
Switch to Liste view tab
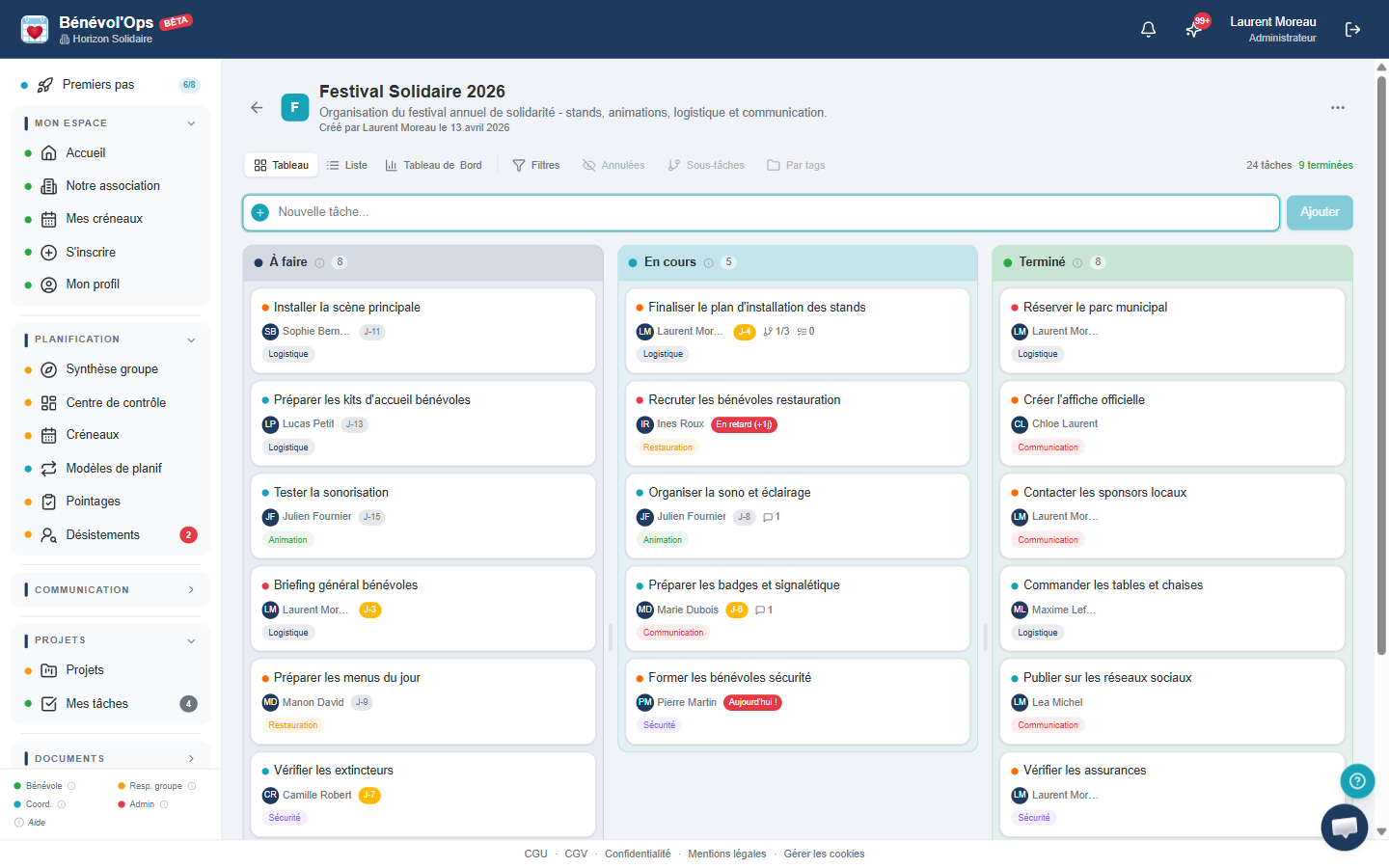tap(347, 165)
